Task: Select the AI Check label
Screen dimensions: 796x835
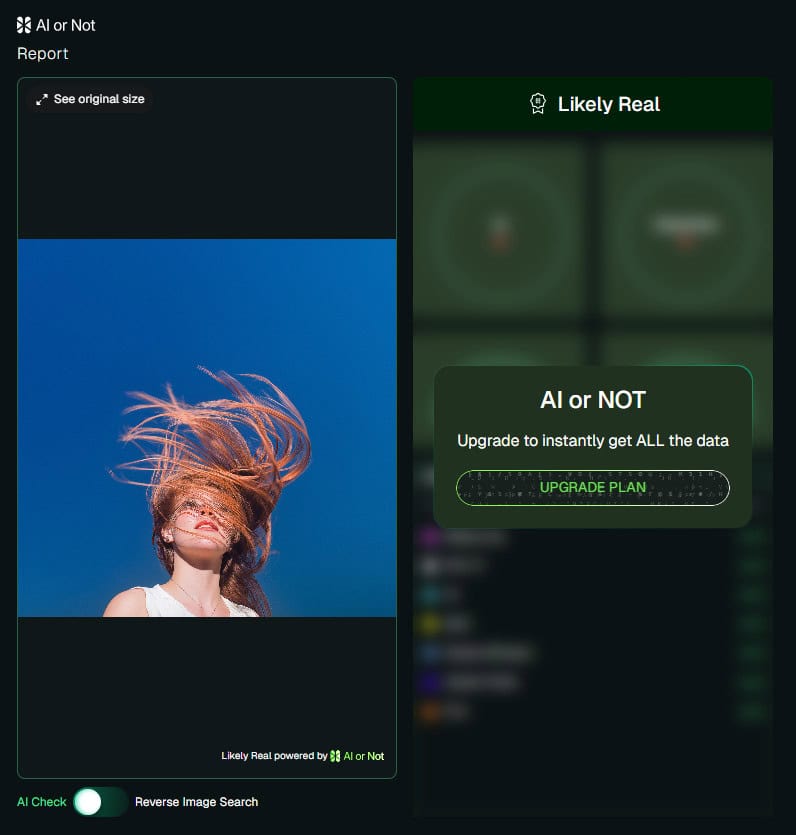Action: tap(42, 801)
